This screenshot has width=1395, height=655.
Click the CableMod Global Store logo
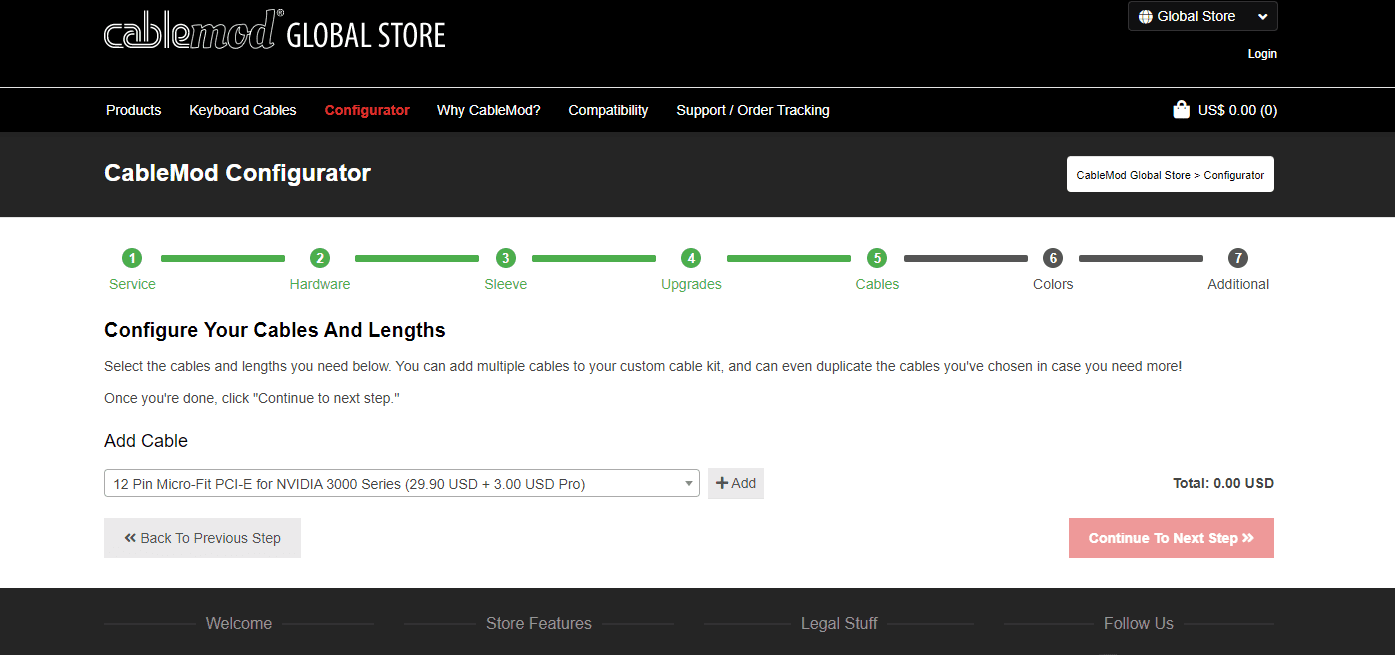(x=274, y=31)
